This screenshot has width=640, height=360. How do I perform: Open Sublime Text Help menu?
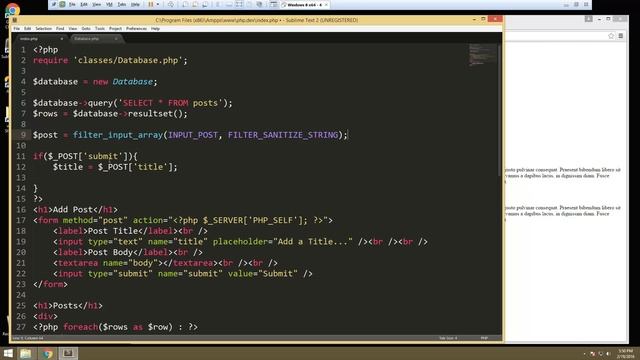click(156, 29)
